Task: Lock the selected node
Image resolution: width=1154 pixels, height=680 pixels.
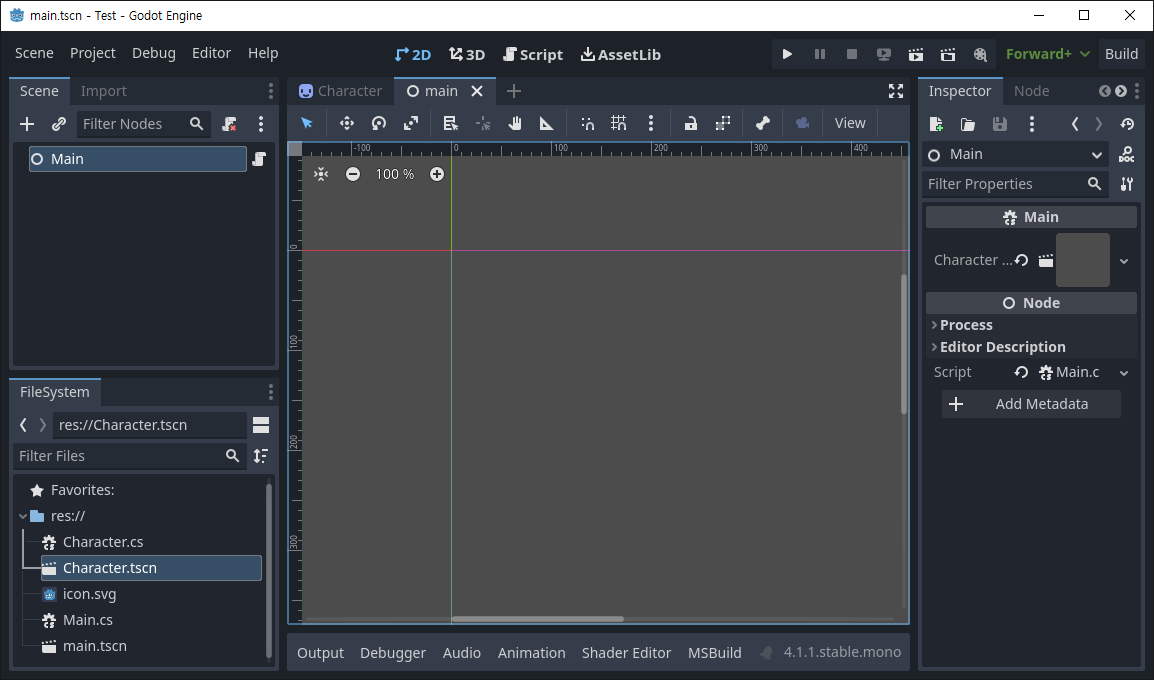Action: (690, 123)
